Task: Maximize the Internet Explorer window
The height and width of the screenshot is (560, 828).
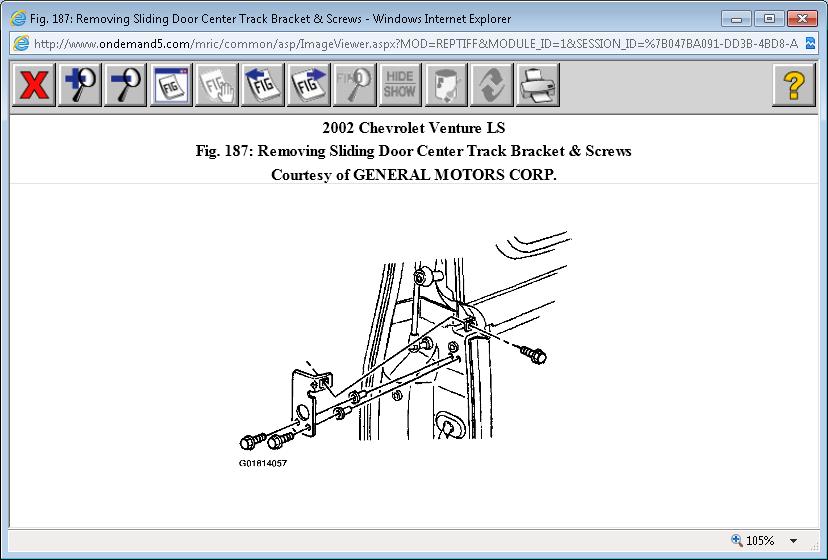Action: point(769,19)
